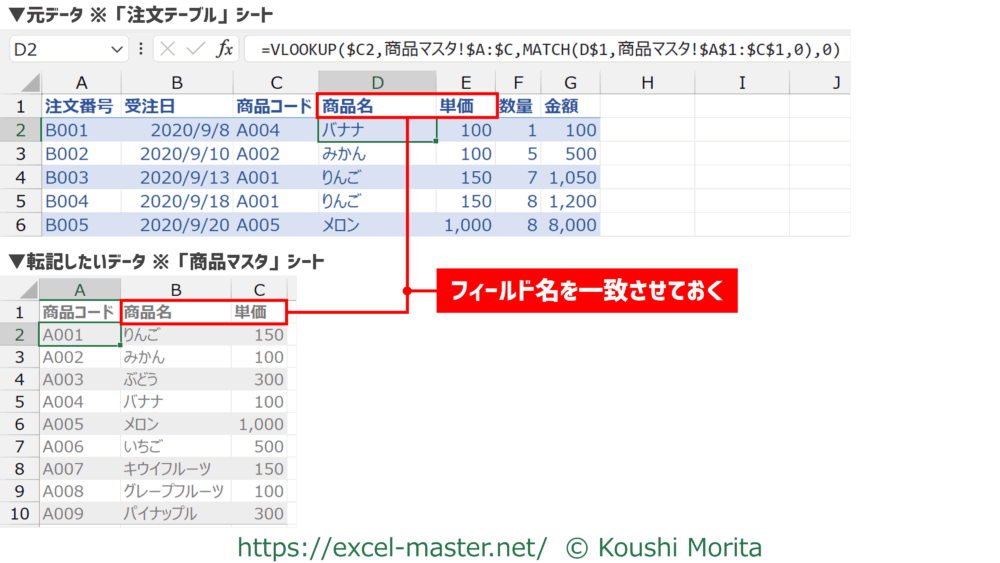Image resolution: width=1000 pixels, height=563 pixels.
Task: Select row 6 header of the 注文テーブル sheet
Action: point(20,225)
